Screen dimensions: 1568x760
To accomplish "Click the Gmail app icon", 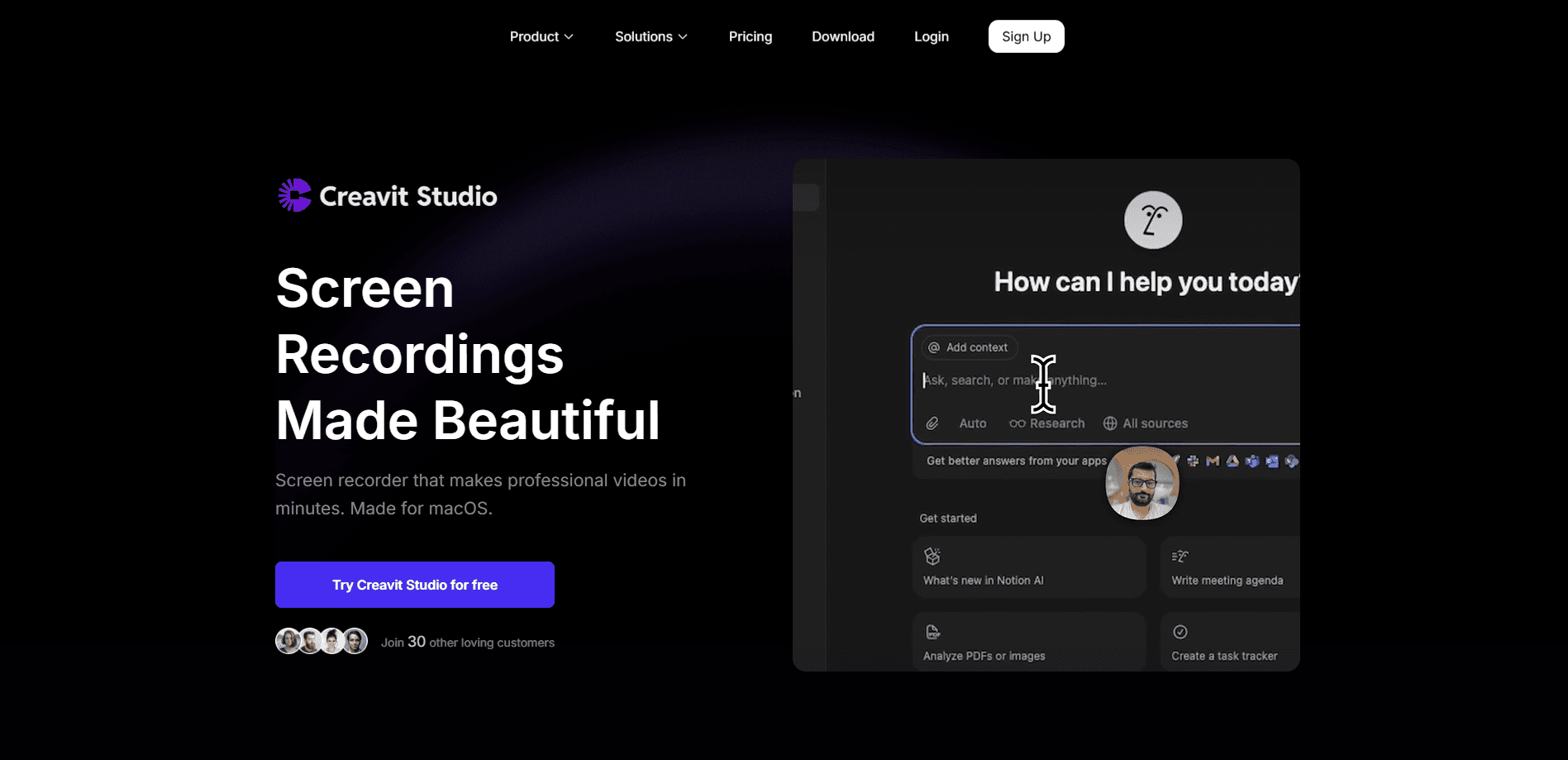I will tap(1213, 461).
